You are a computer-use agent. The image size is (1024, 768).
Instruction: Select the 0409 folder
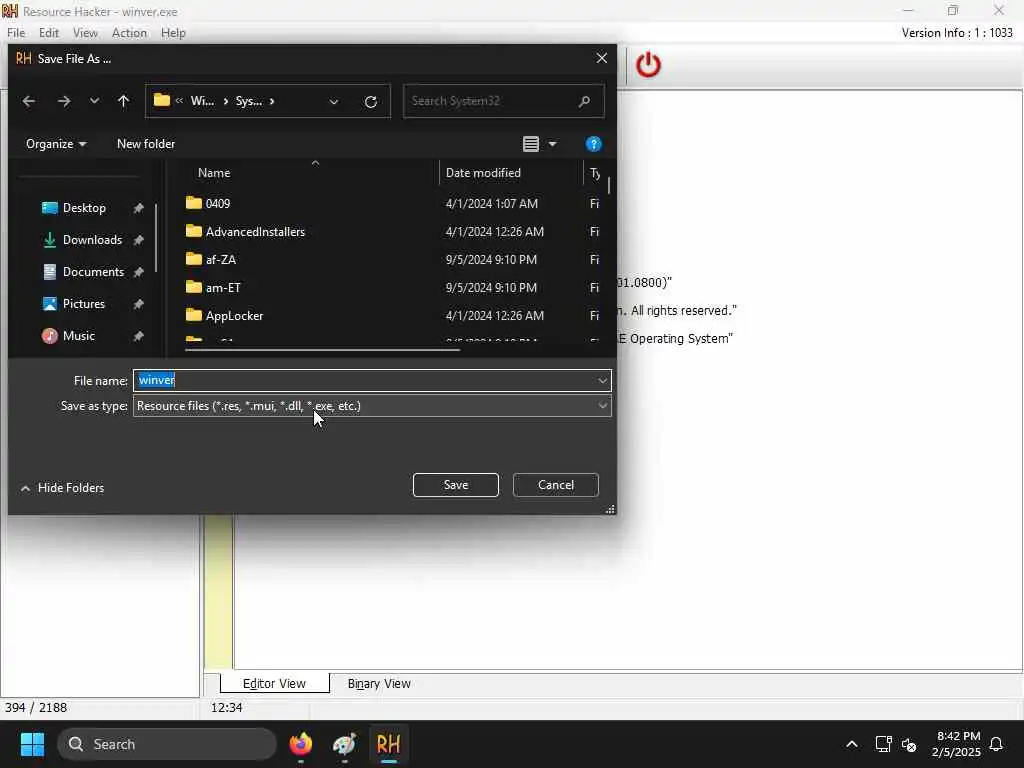[x=217, y=204]
